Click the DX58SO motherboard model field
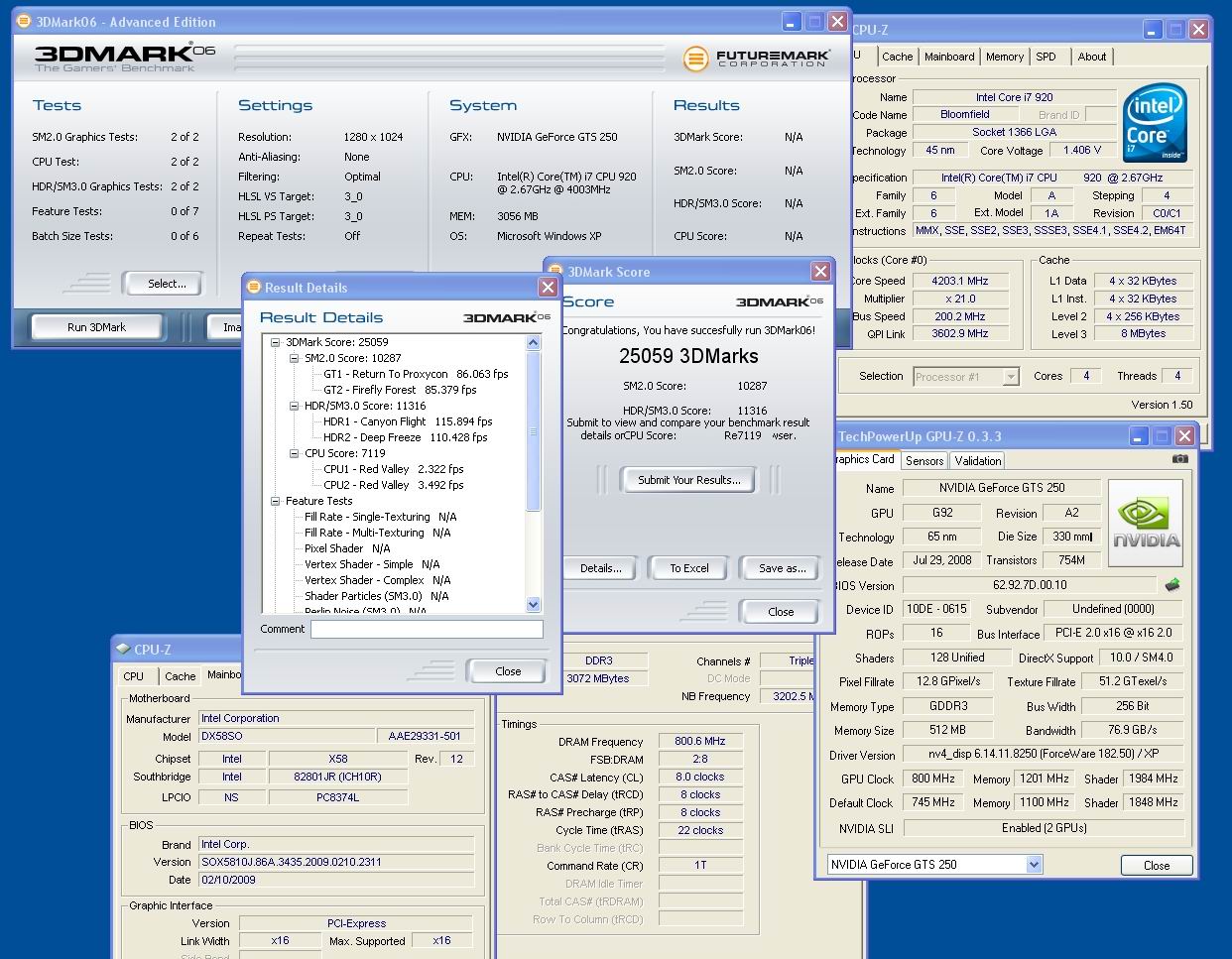 point(285,737)
